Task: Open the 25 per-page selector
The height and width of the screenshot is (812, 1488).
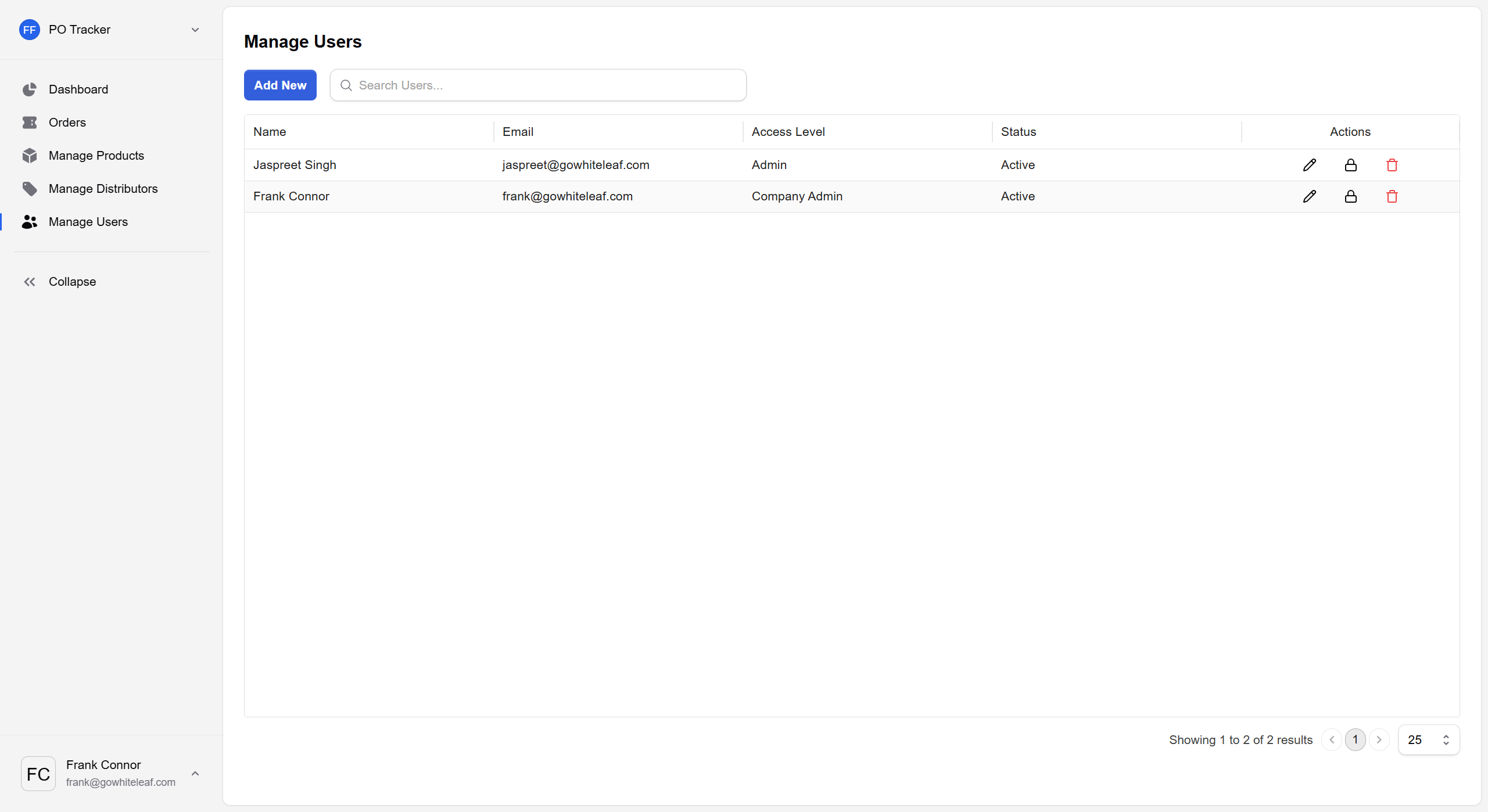Action: [1428, 739]
